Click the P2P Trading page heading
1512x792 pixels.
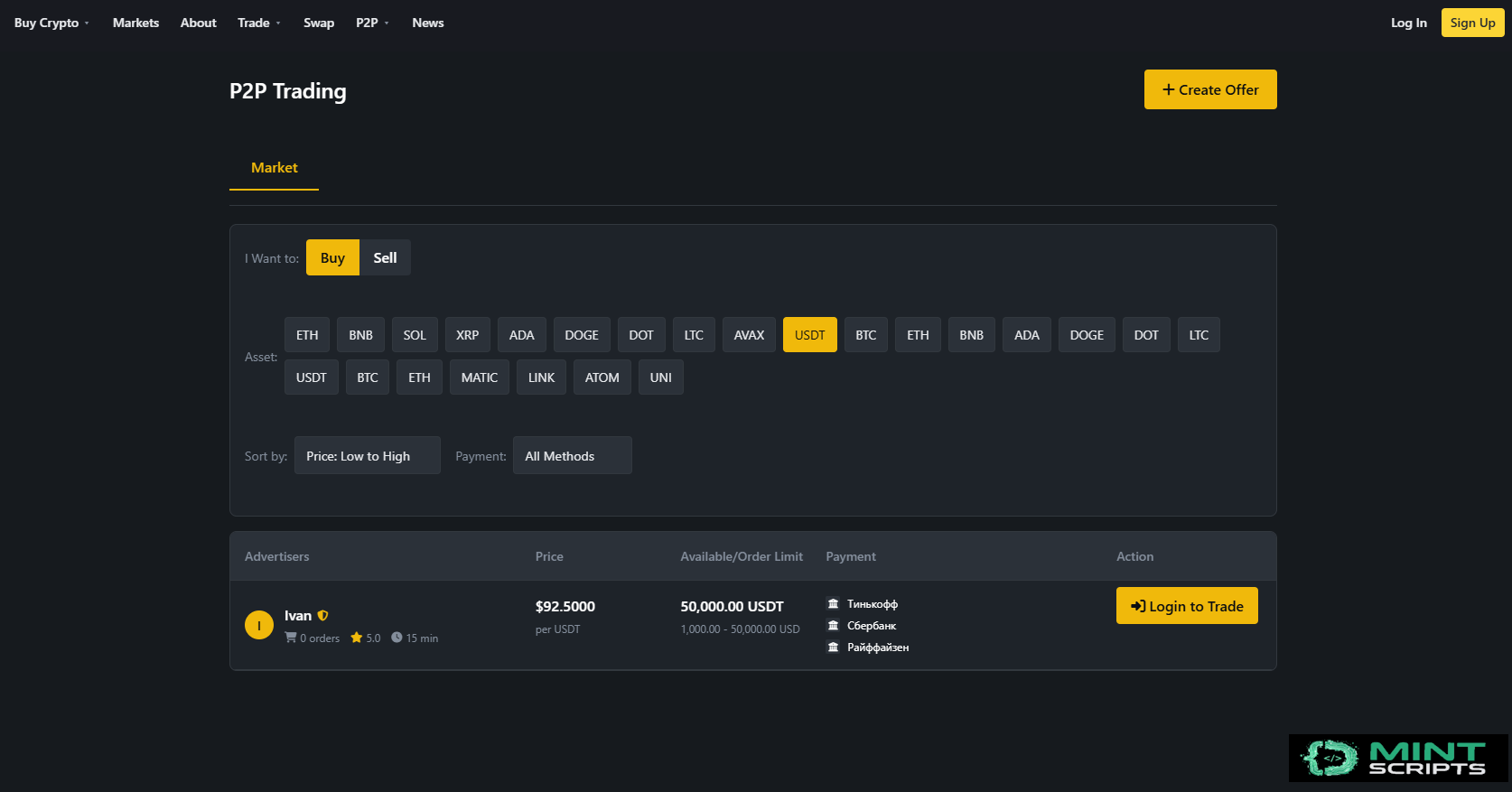click(x=288, y=91)
